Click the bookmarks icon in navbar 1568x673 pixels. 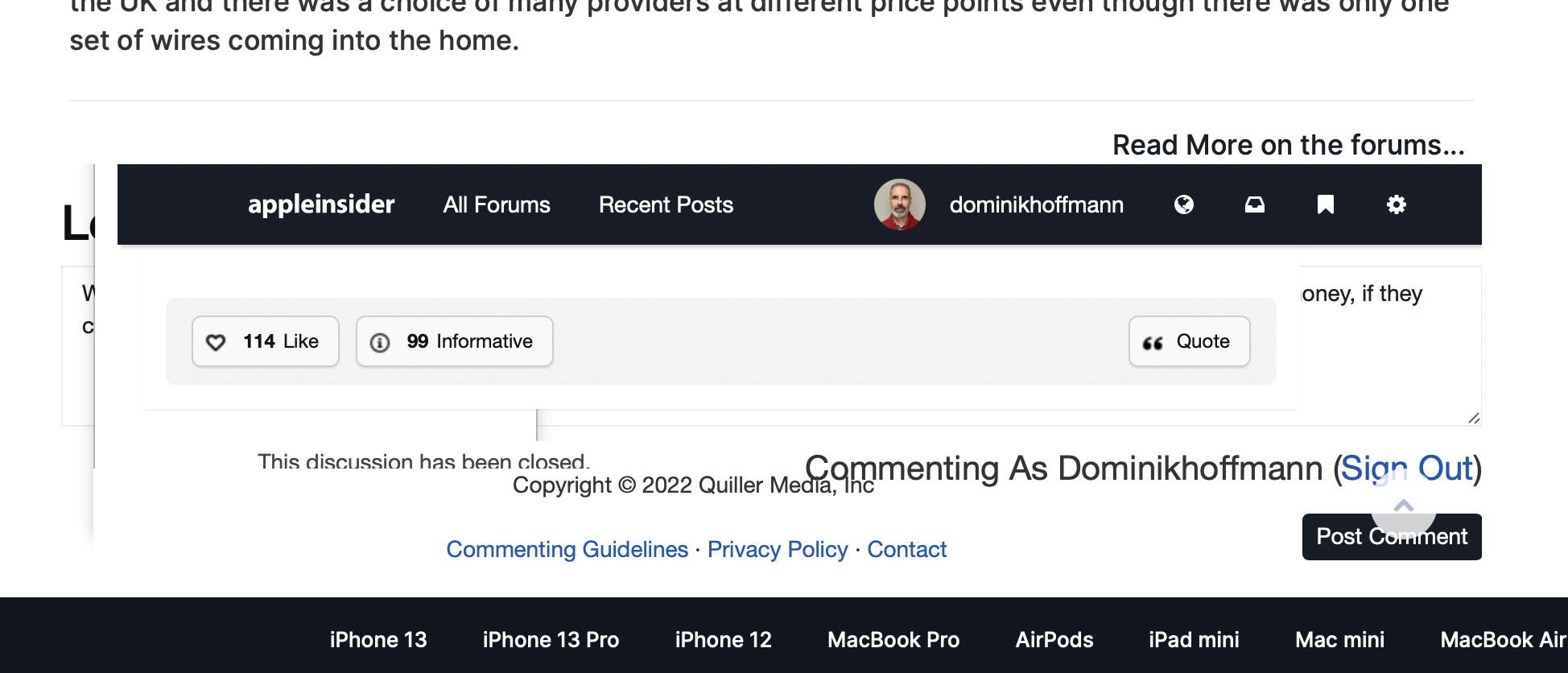point(1325,204)
